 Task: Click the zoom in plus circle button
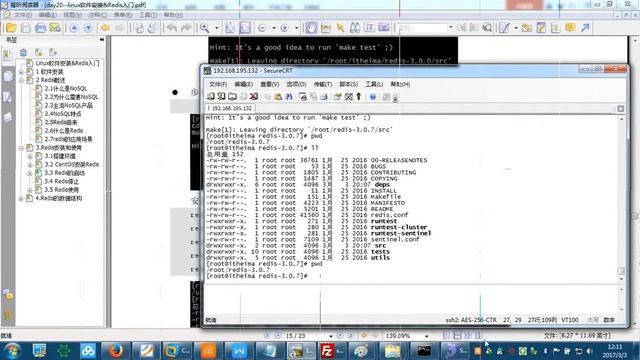point(284,28)
